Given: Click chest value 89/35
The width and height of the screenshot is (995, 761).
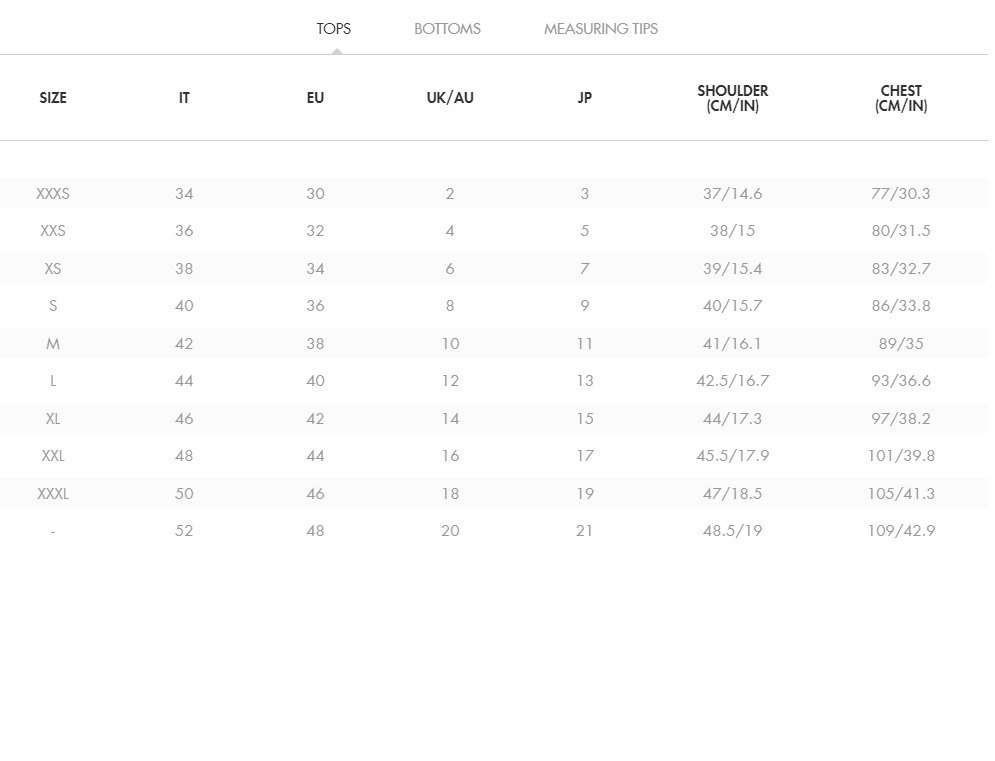Looking at the screenshot, I should pos(901,344).
